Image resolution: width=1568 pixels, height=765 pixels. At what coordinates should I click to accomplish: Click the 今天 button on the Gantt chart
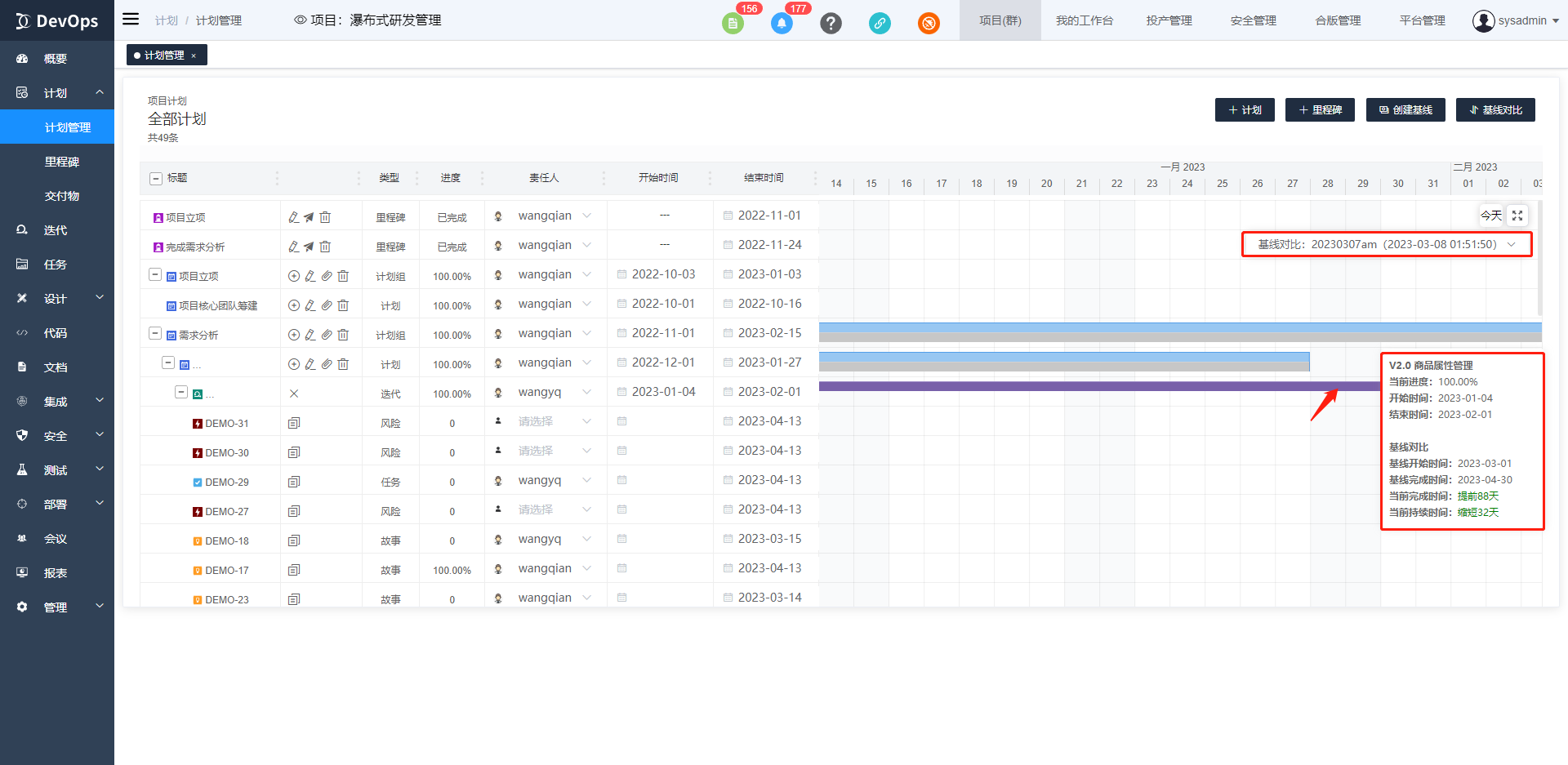point(1490,216)
